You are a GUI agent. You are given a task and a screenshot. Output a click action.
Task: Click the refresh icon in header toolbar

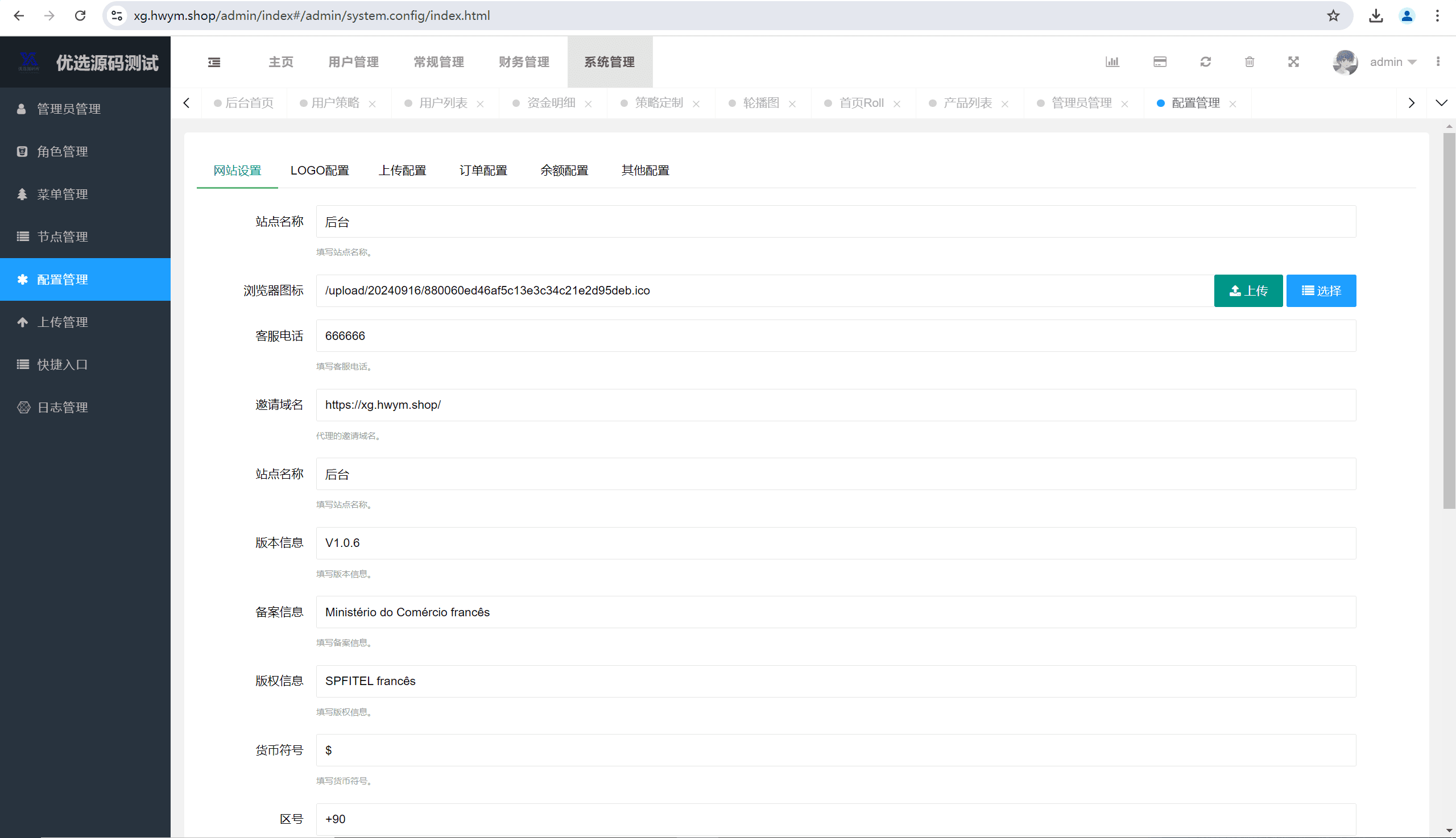(x=1205, y=61)
